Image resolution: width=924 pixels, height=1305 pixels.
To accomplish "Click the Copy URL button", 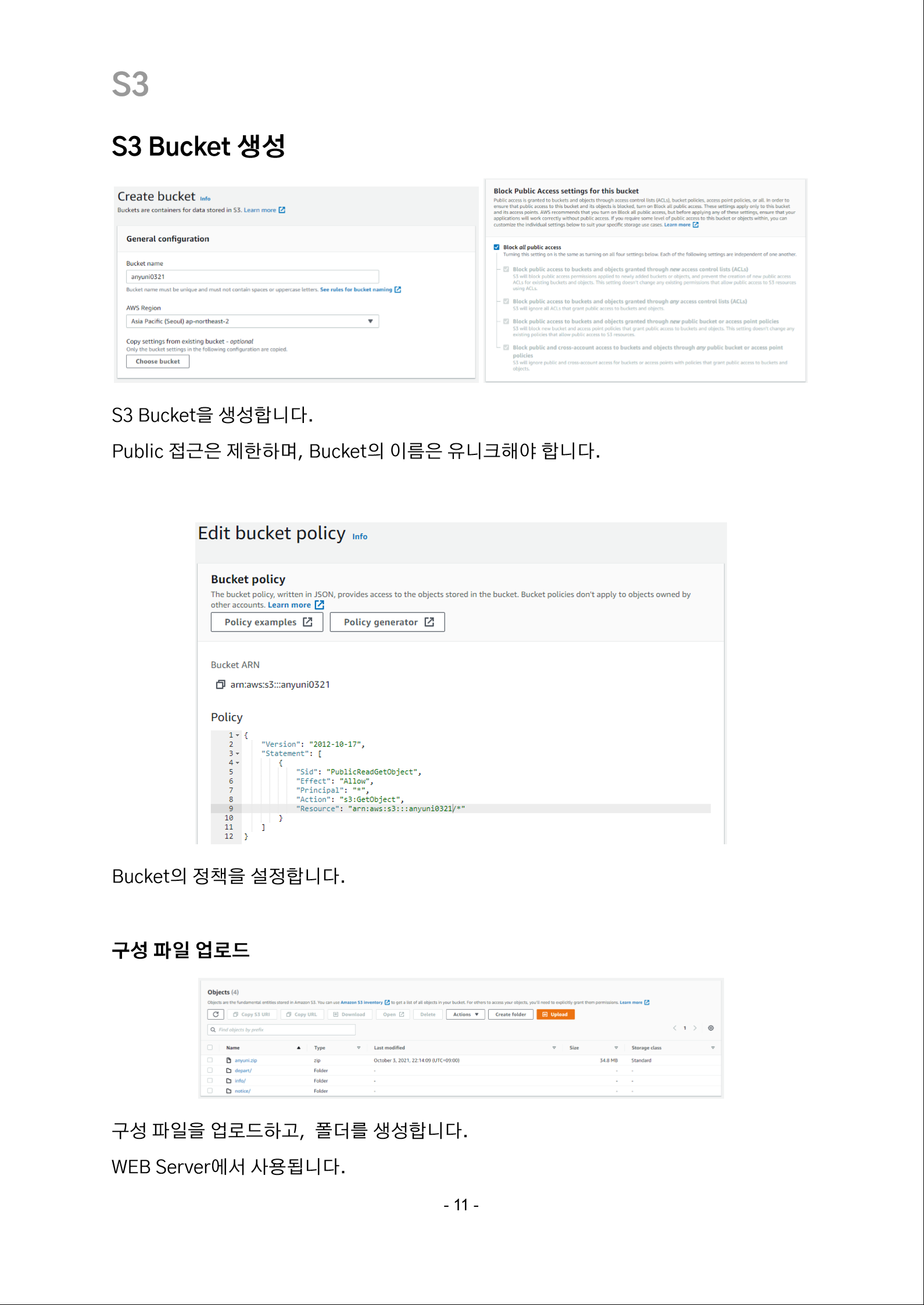I will click(x=302, y=1014).
